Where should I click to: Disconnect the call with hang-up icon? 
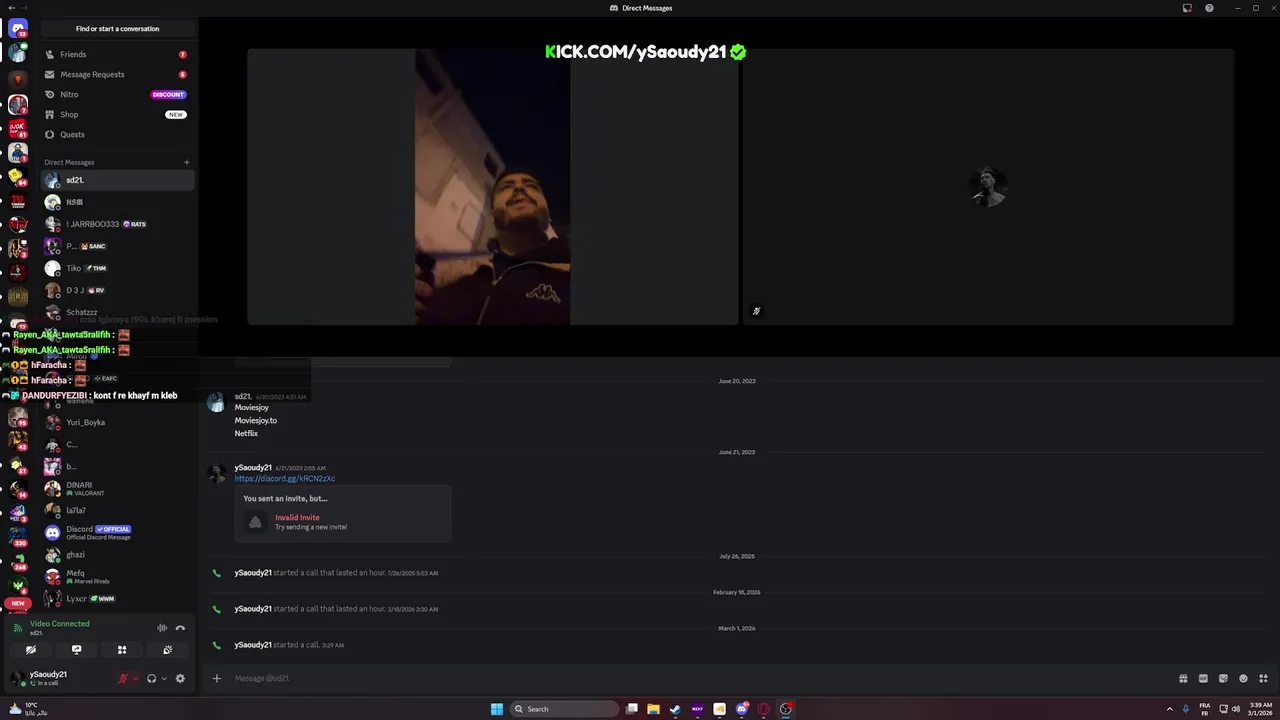(180, 628)
